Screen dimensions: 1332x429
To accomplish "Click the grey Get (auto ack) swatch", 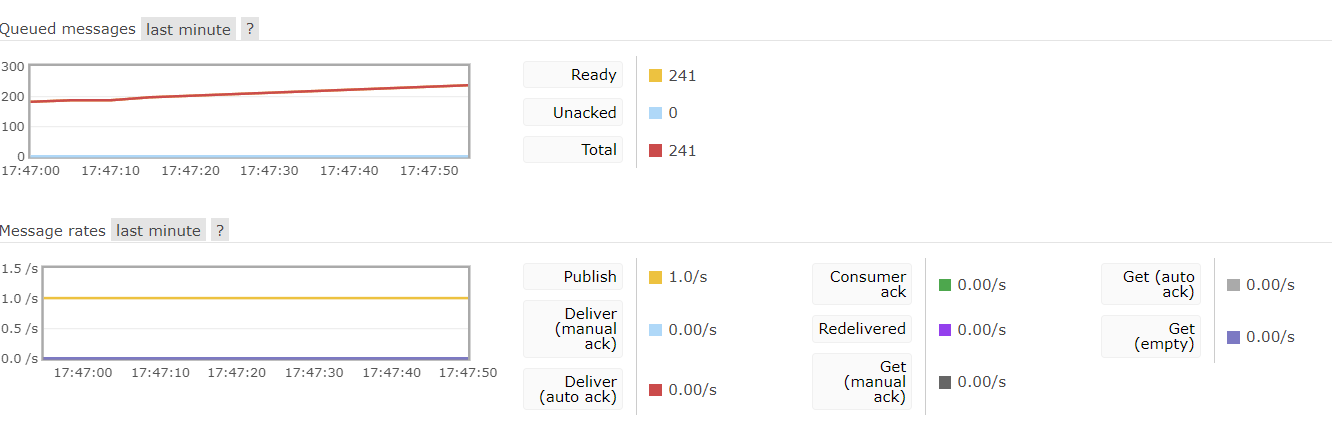I will tap(1234, 285).
